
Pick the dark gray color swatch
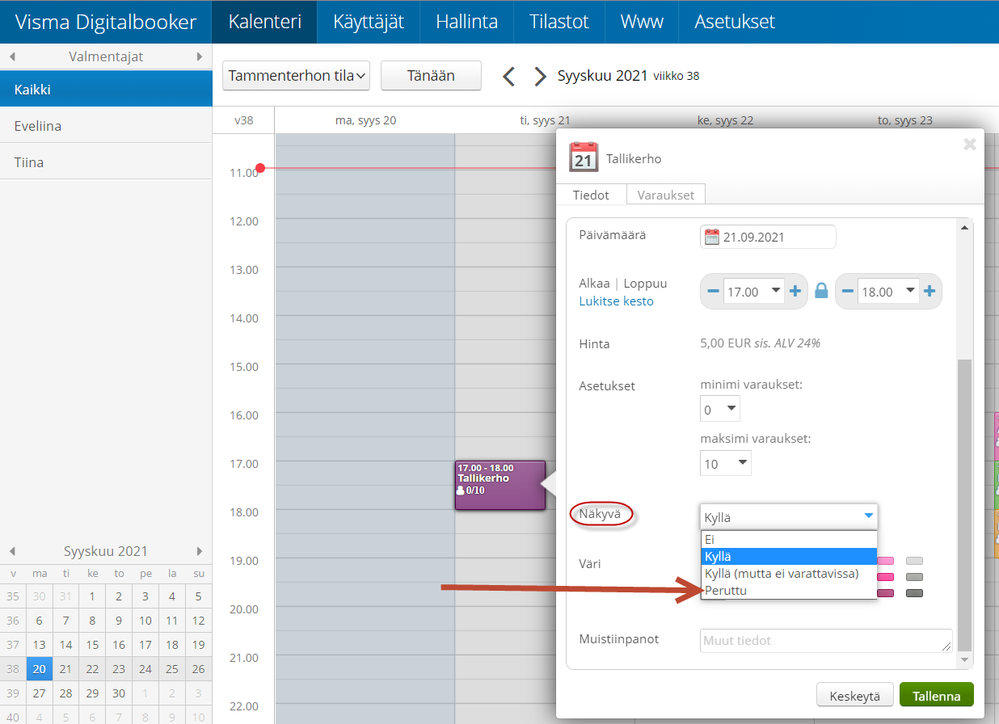coord(914,593)
